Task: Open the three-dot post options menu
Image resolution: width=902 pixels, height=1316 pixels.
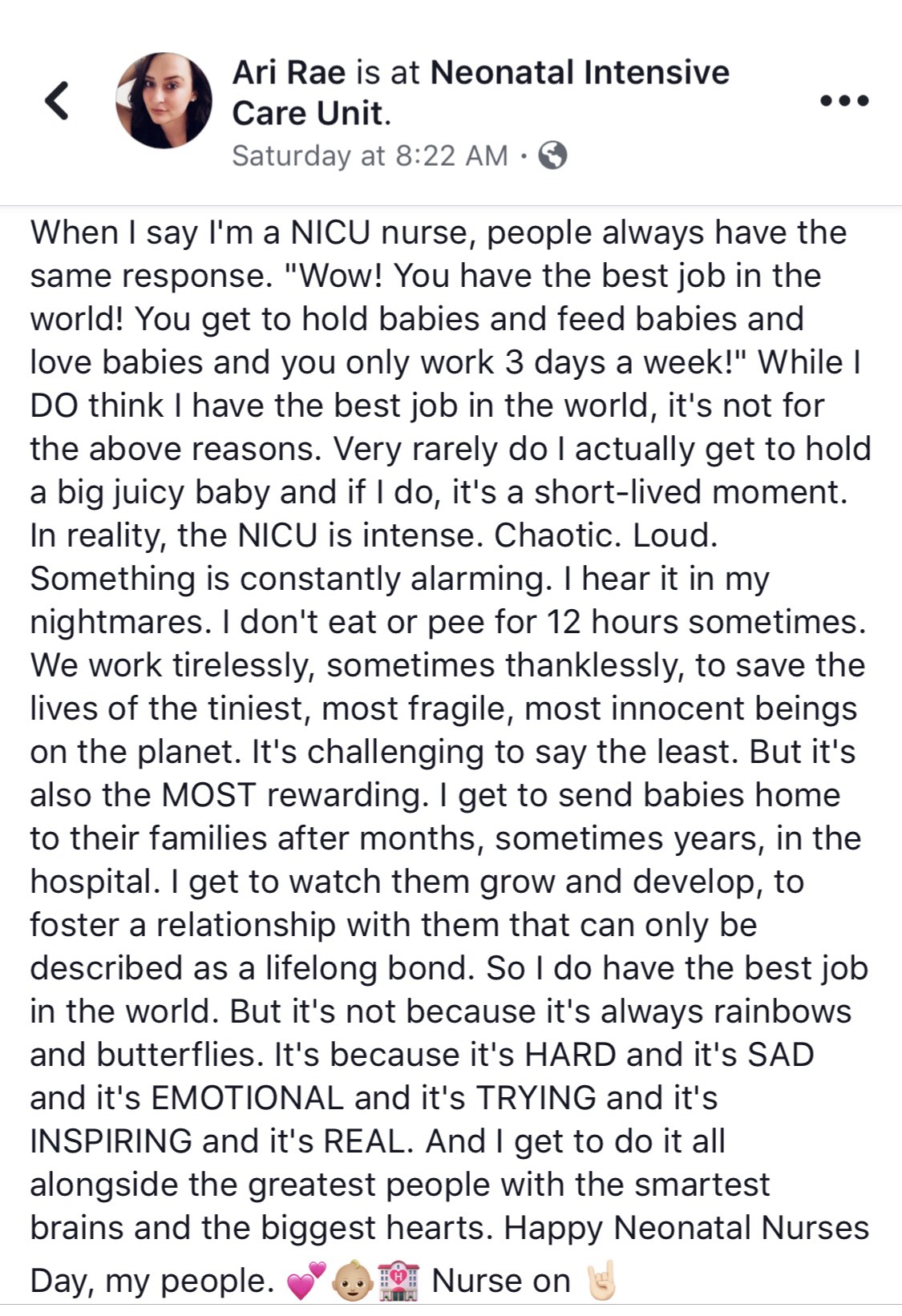Action: [x=844, y=101]
